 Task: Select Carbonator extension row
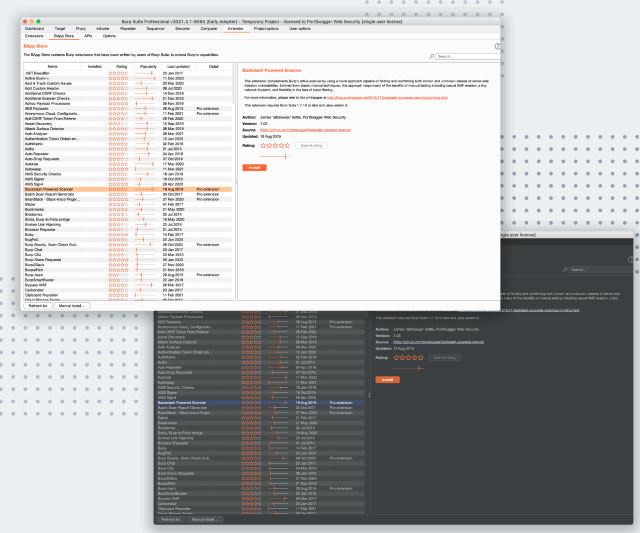pyautogui.click(x=128, y=290)
